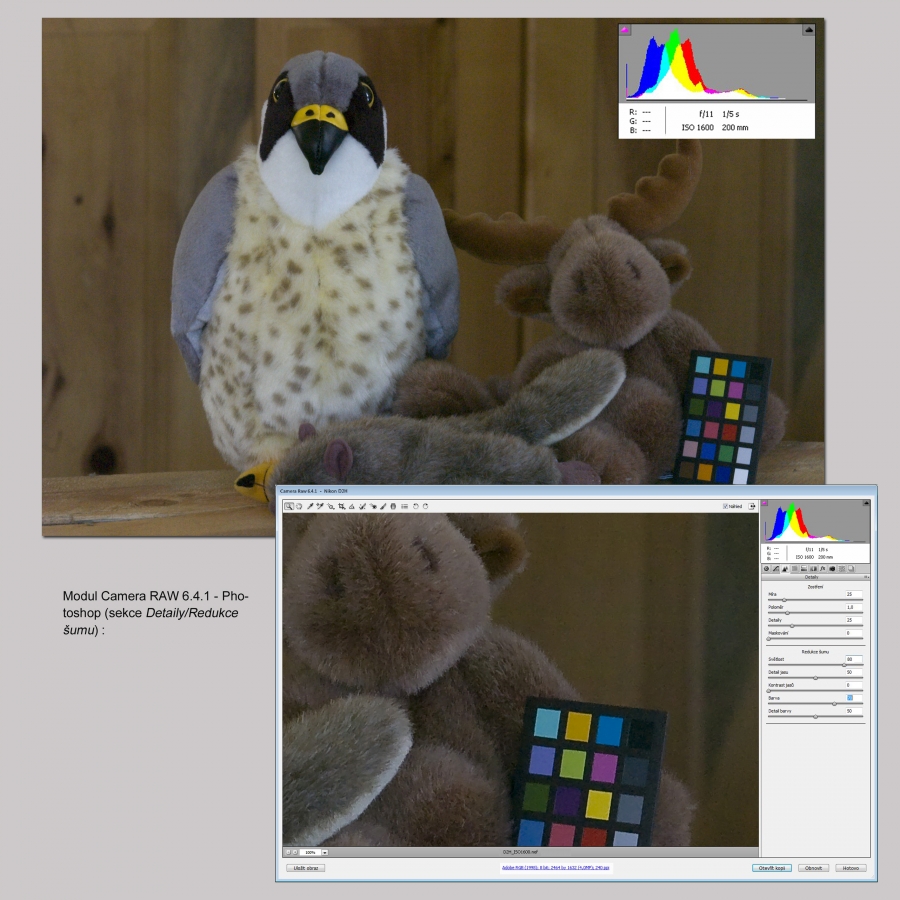Rotate image 90° clockwise

tap(425, 506)
